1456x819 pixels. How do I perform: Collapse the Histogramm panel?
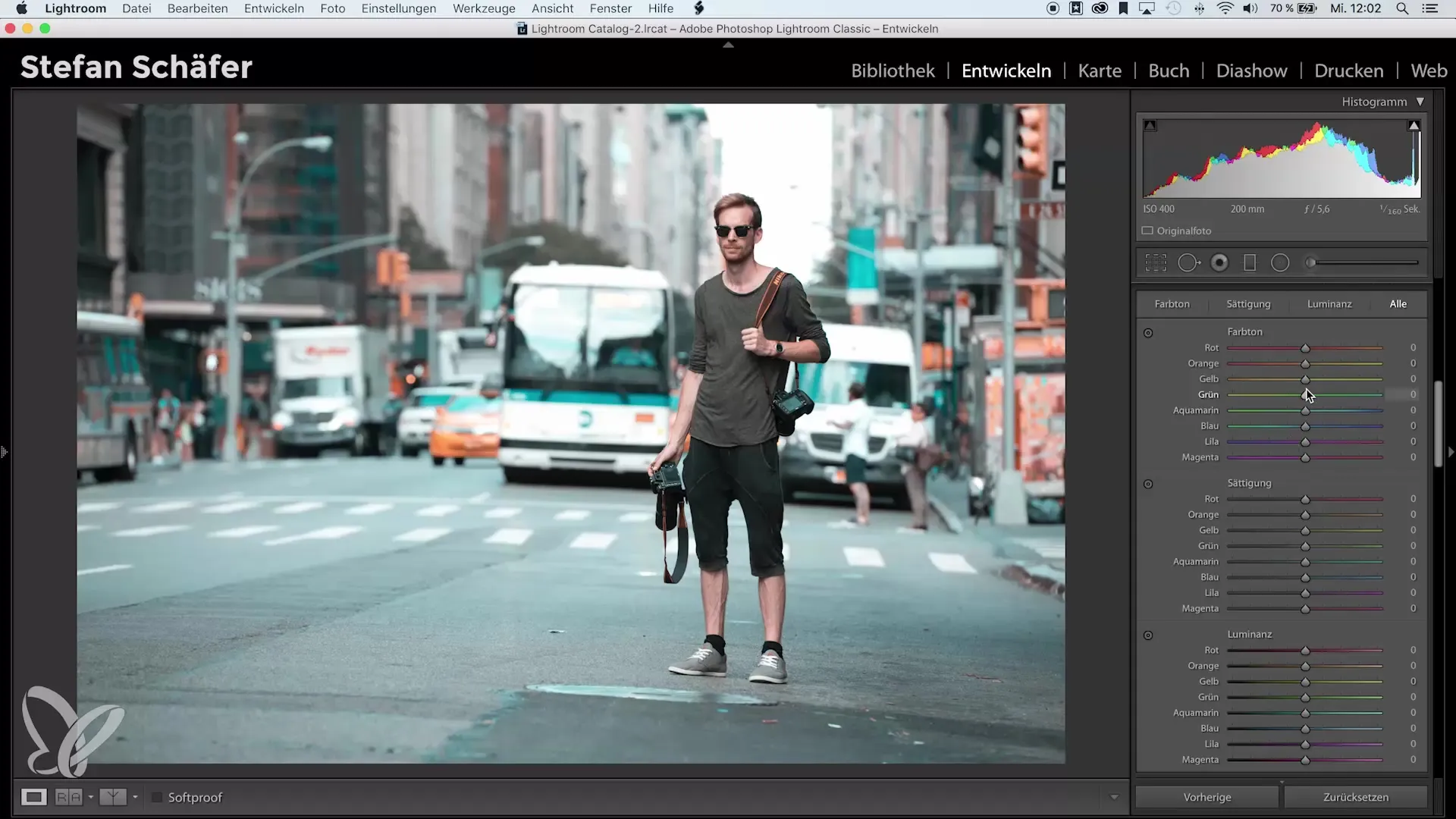1420,102
